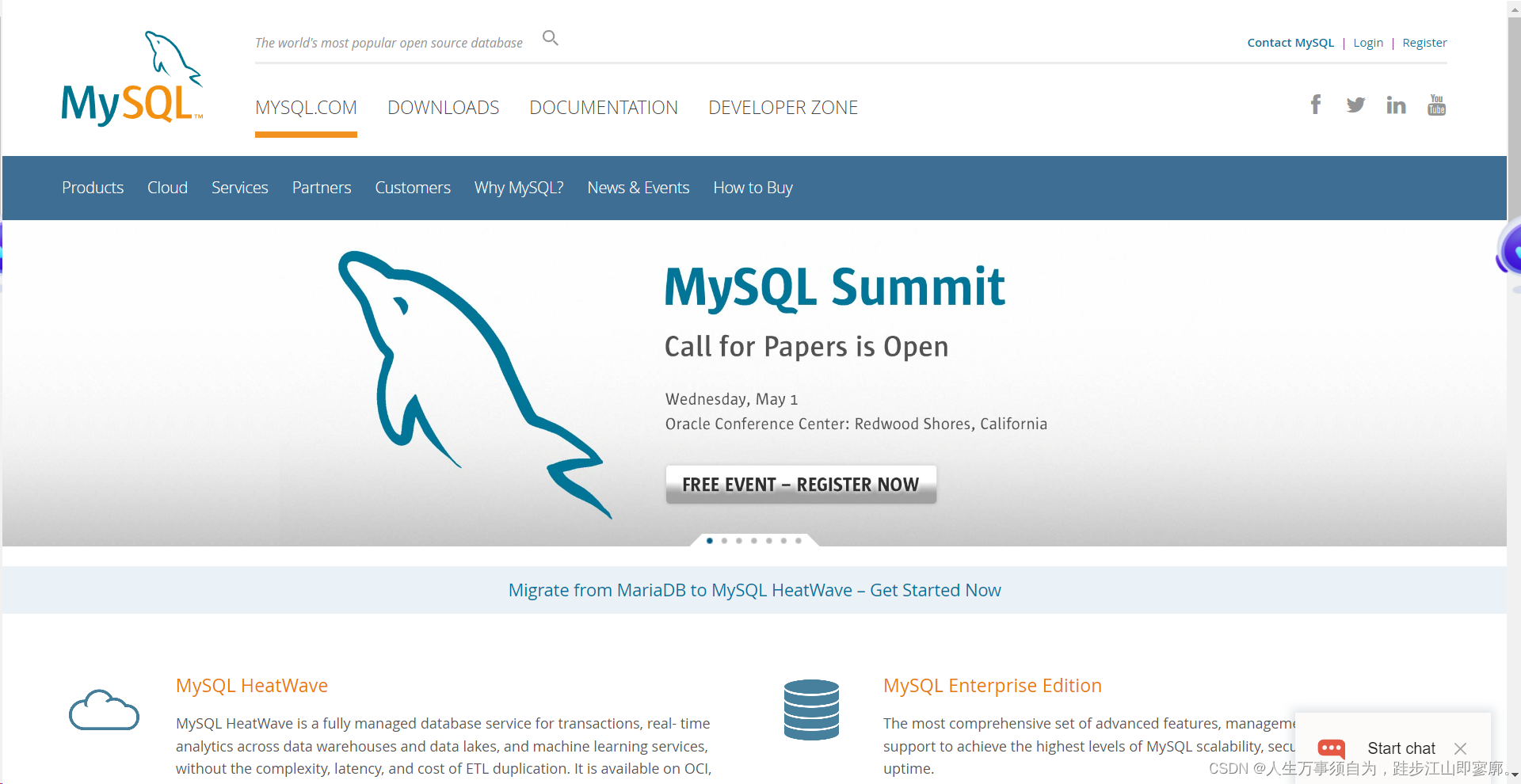Image resolution: width=1521 pixels, height=784 pixels.
Task: Open the Services menu item
Action: (x=240, y=188)
